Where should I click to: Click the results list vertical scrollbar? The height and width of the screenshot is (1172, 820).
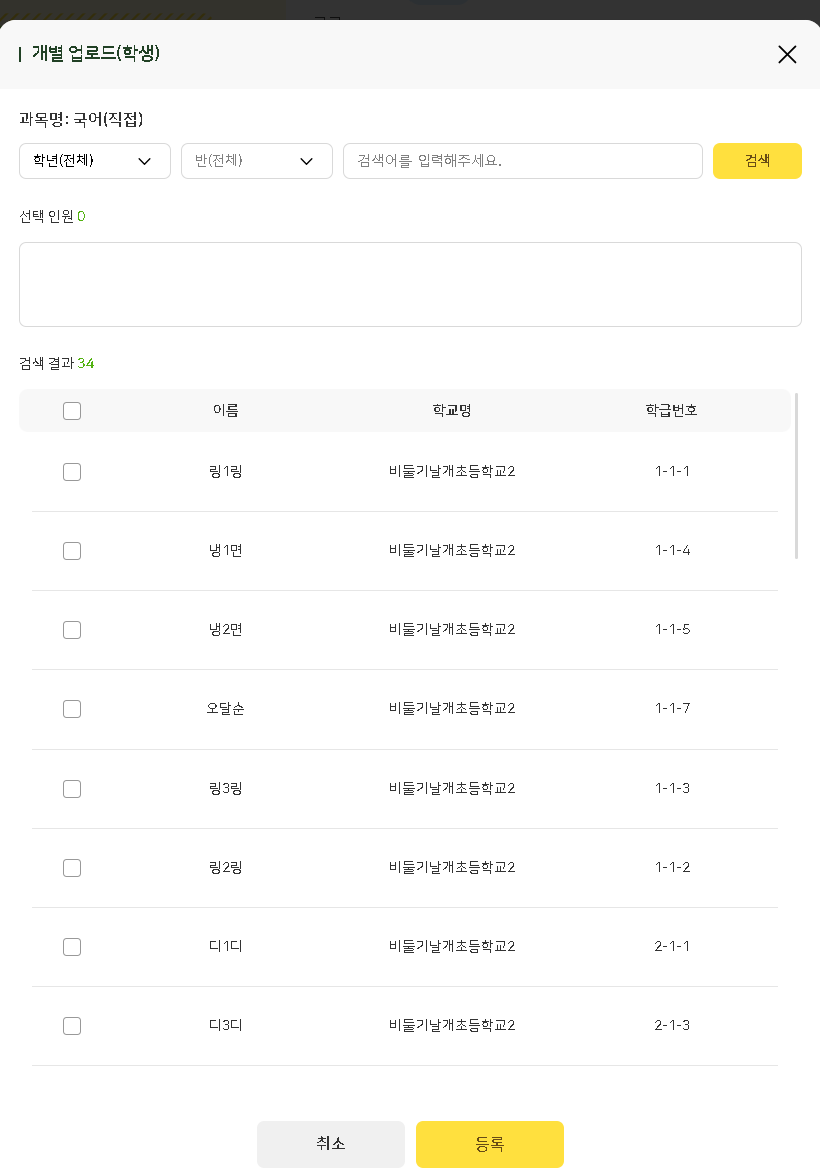point(796,476)
